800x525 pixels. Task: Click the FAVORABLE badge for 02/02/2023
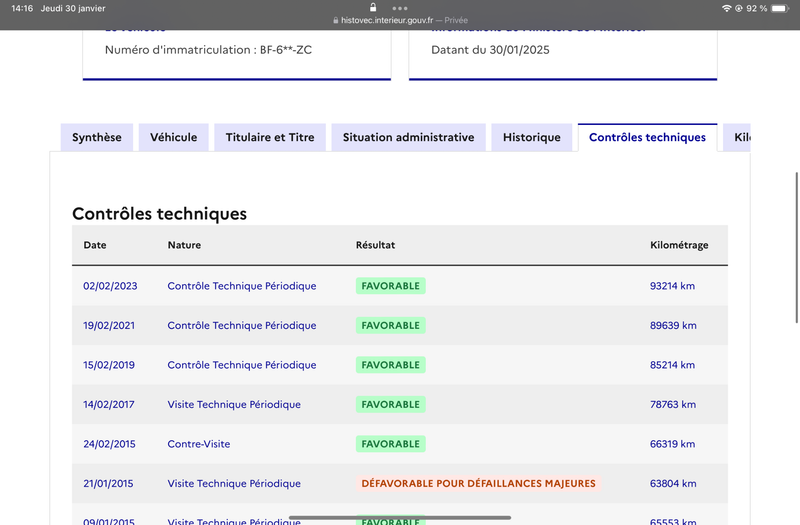pyautogui.click(x=391, y=286)
